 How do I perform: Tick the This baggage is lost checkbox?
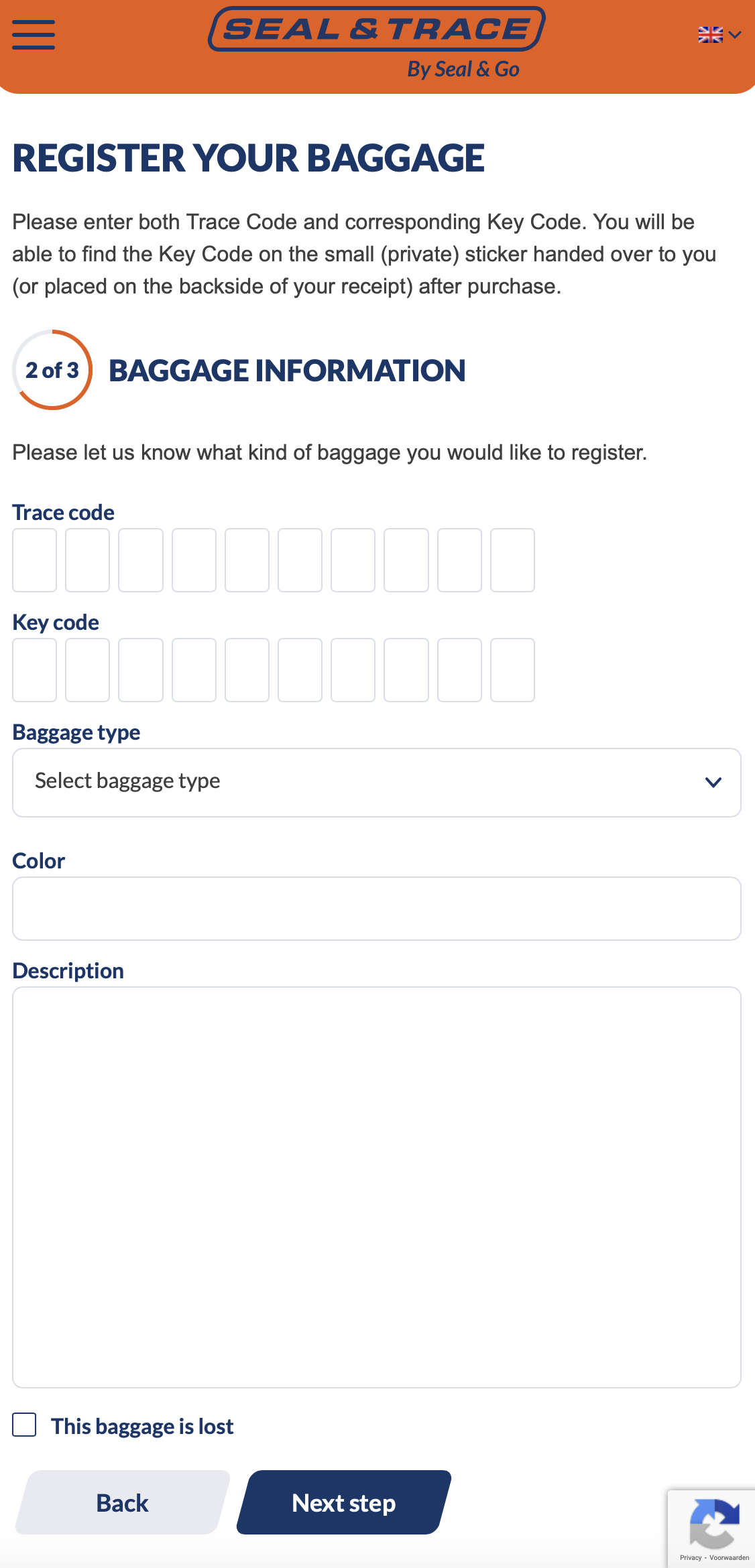24,1425
